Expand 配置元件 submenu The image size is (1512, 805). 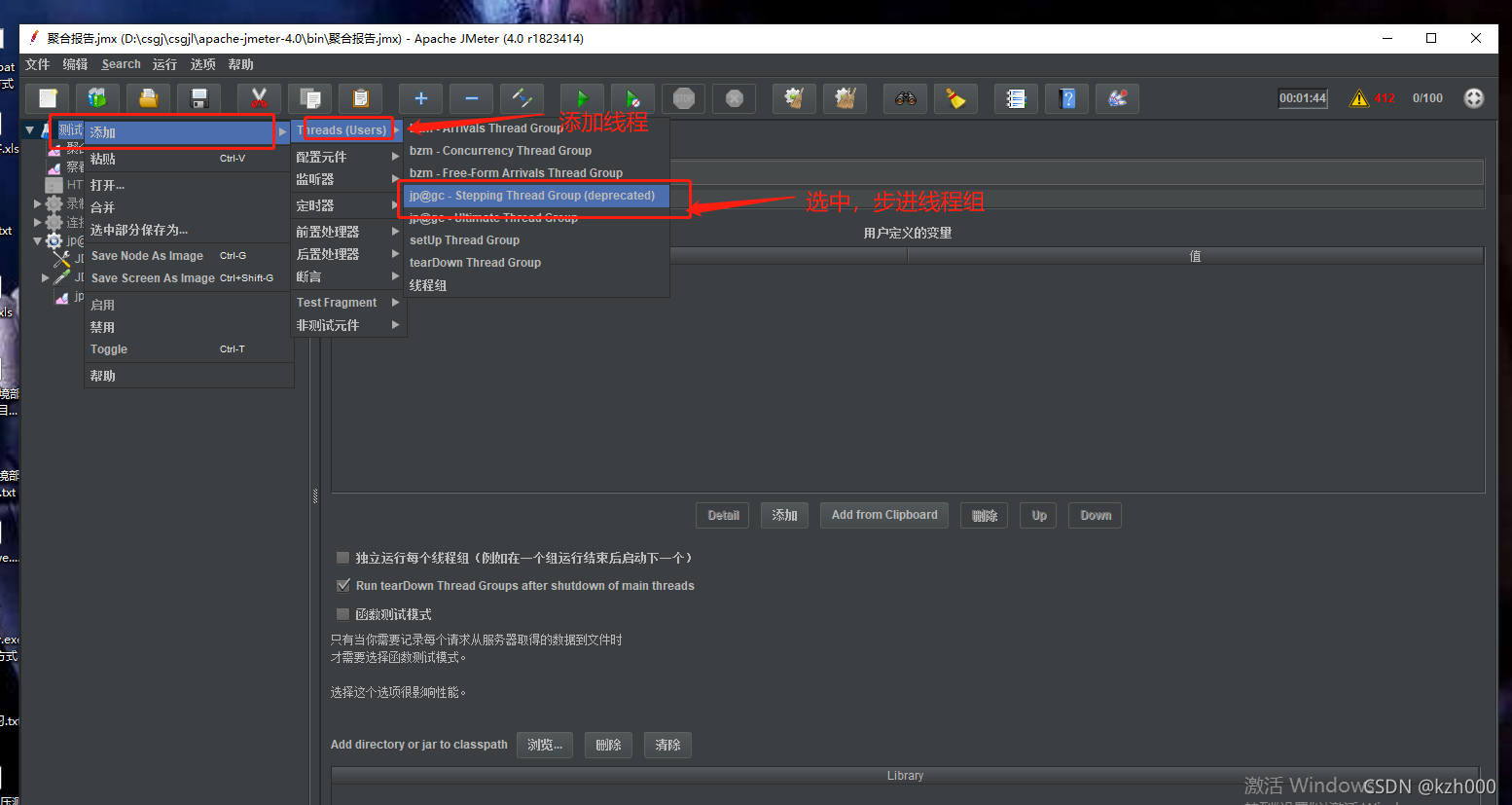tap(348, 157)
